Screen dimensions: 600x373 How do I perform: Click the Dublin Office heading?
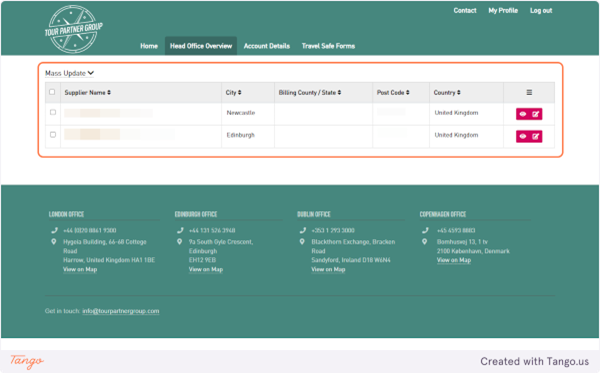[314, 214]
